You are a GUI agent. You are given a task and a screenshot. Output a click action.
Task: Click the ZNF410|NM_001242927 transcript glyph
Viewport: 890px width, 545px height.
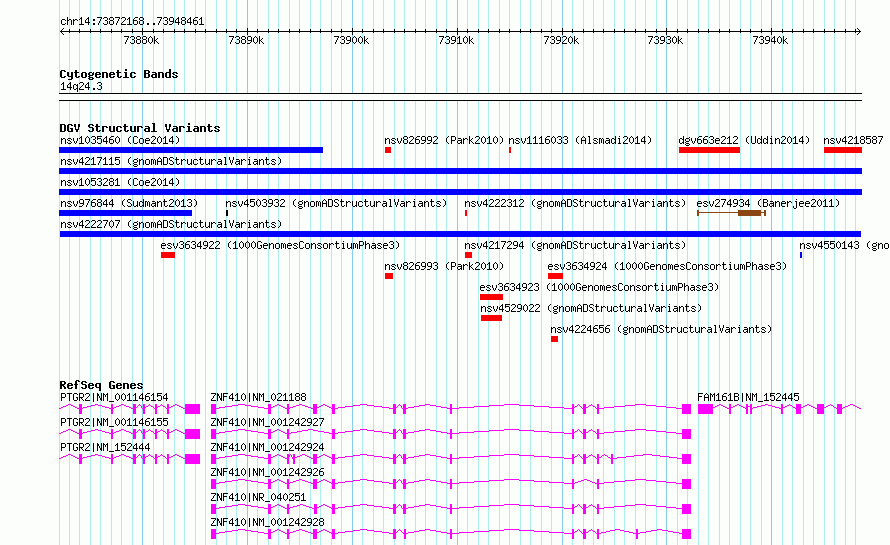[451, 434]
